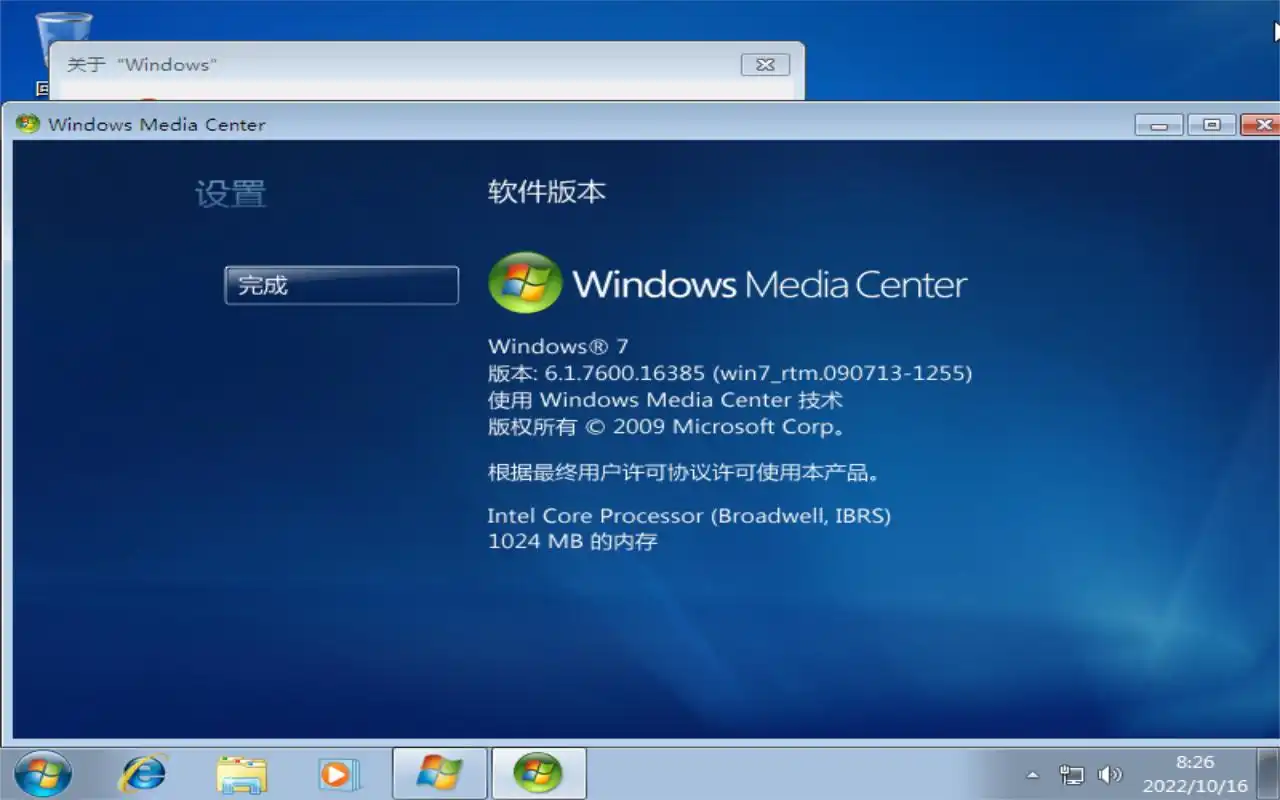Click the Media Center title bar icon

tap(28, 124)
